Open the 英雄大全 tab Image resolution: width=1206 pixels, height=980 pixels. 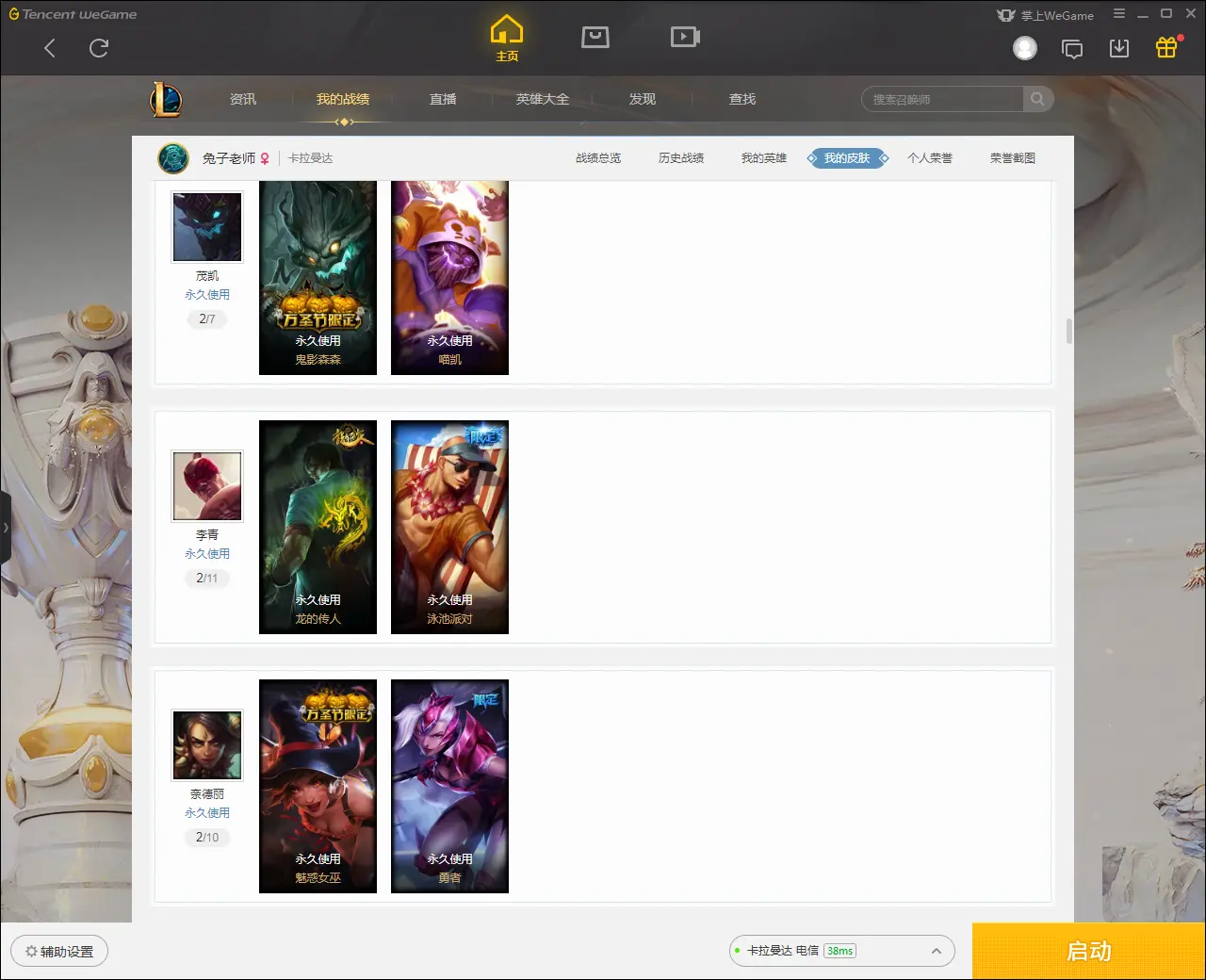[543, 99]
